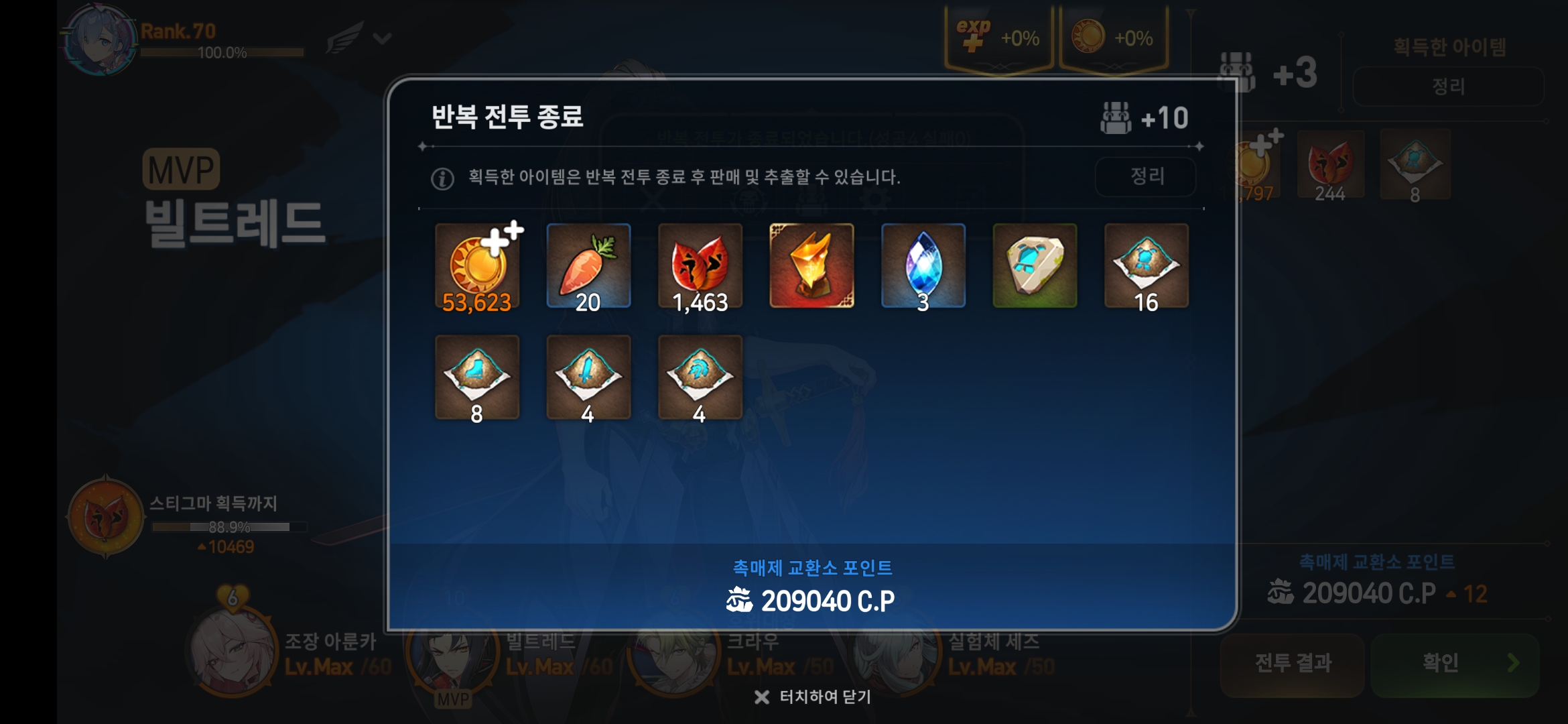Select the red stigma leaf item 1,463
The height and width of the screenshot is (724, 1568).
700,266
